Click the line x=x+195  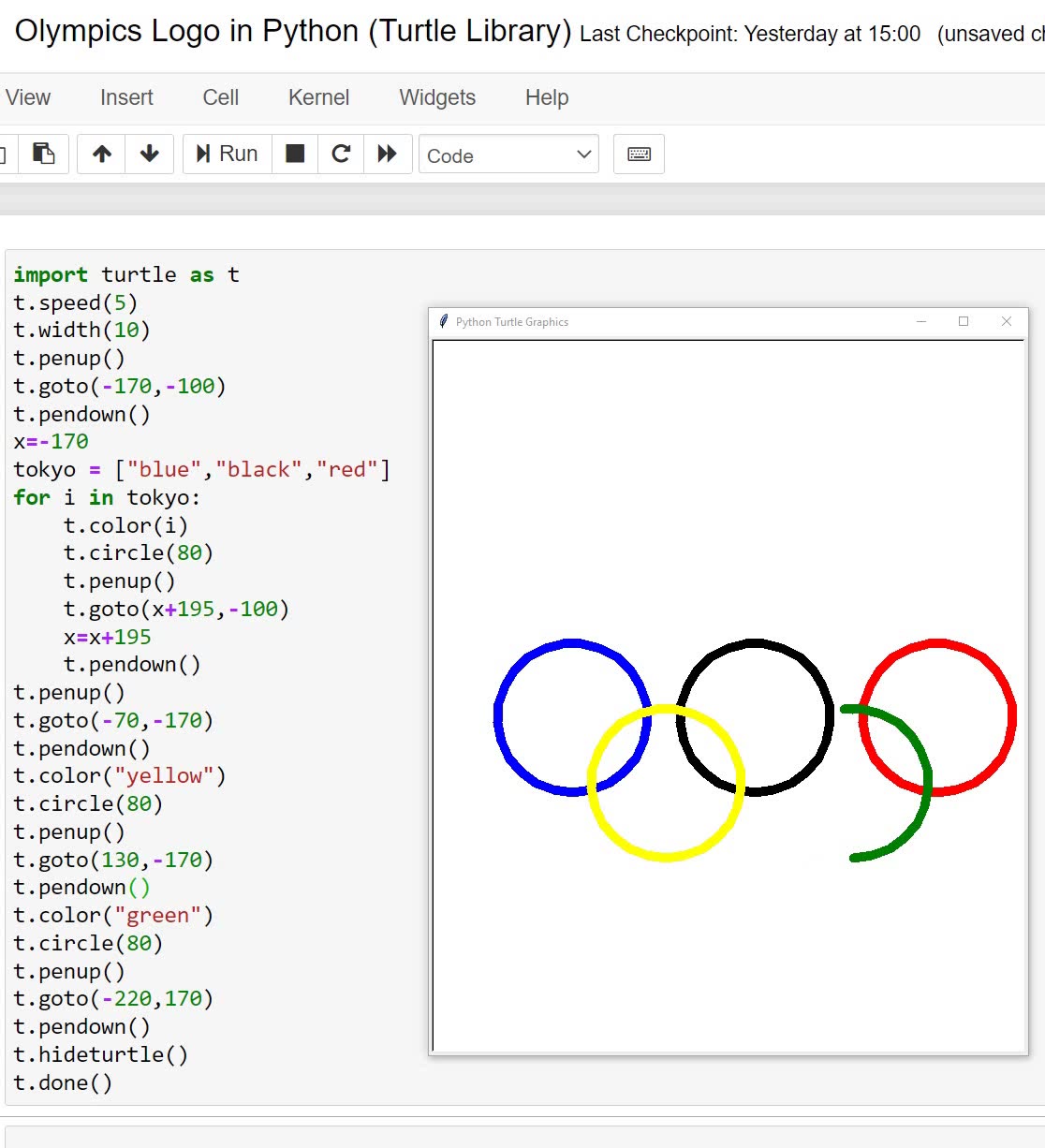point(107,637)
